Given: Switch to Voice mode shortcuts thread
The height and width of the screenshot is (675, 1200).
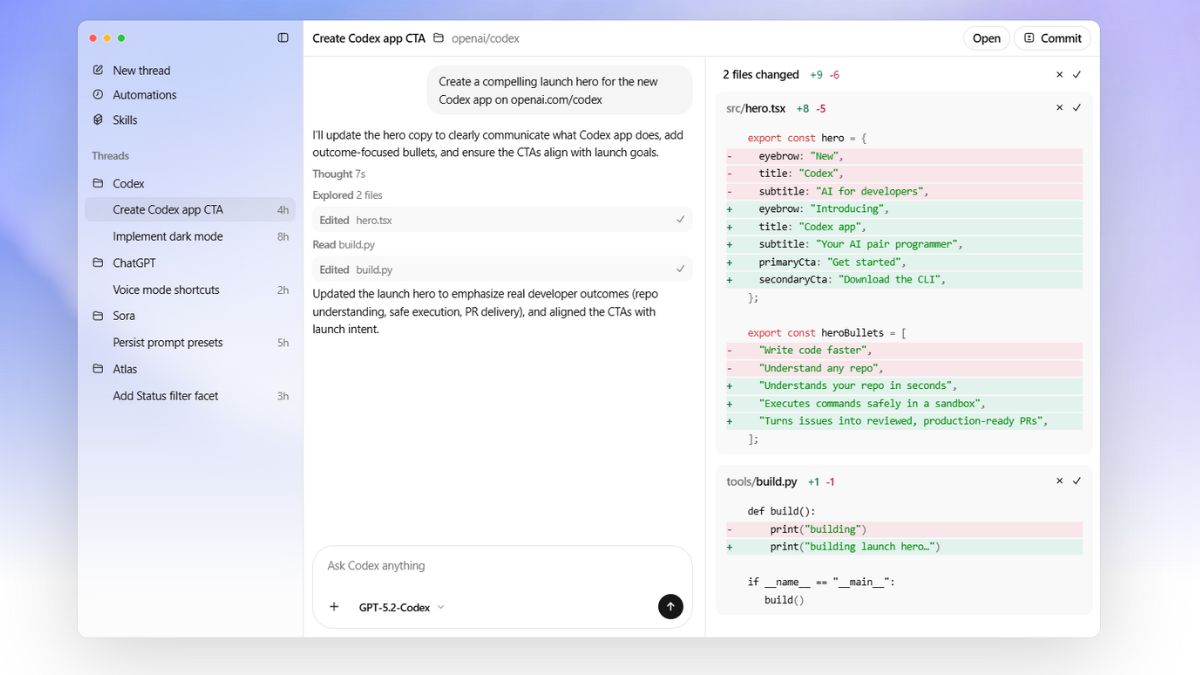Looking at the screenshot, I should 165,289.
